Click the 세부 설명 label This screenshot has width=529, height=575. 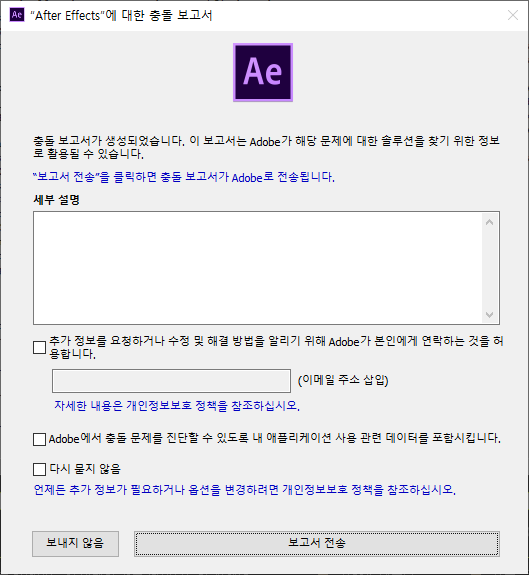tap(56, 200)
